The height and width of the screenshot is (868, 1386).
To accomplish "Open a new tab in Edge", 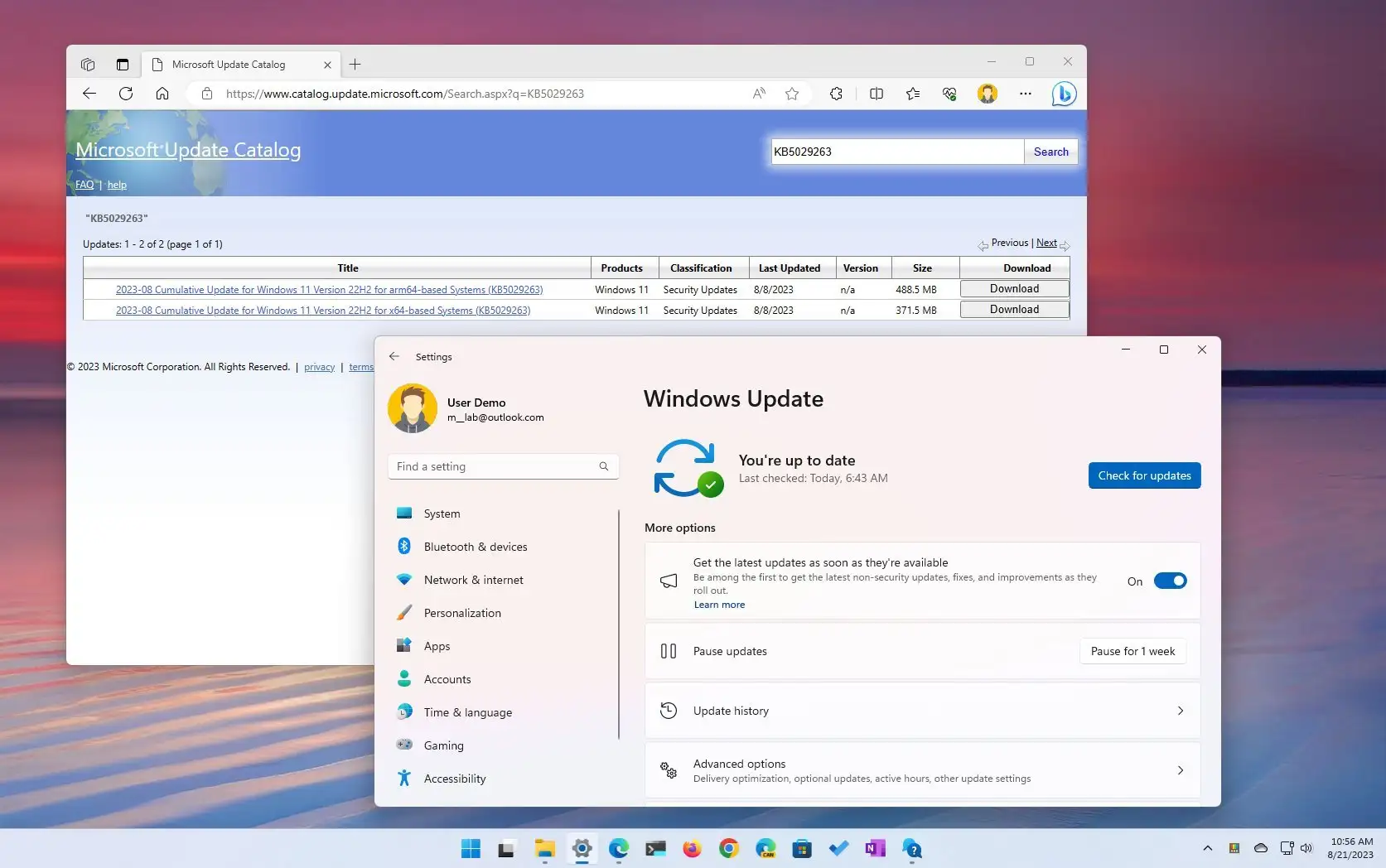I will pos(355,64).
